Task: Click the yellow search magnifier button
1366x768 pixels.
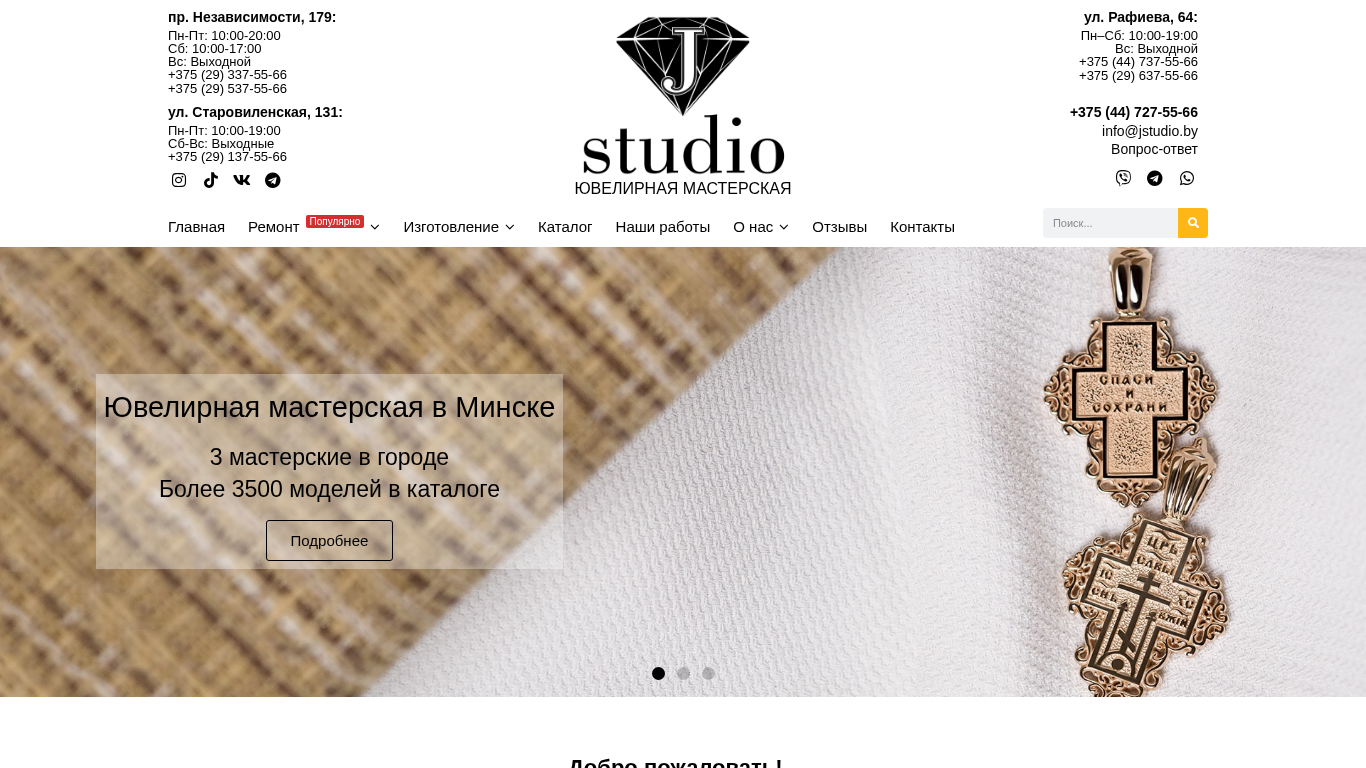Action: click(1193, 223)
